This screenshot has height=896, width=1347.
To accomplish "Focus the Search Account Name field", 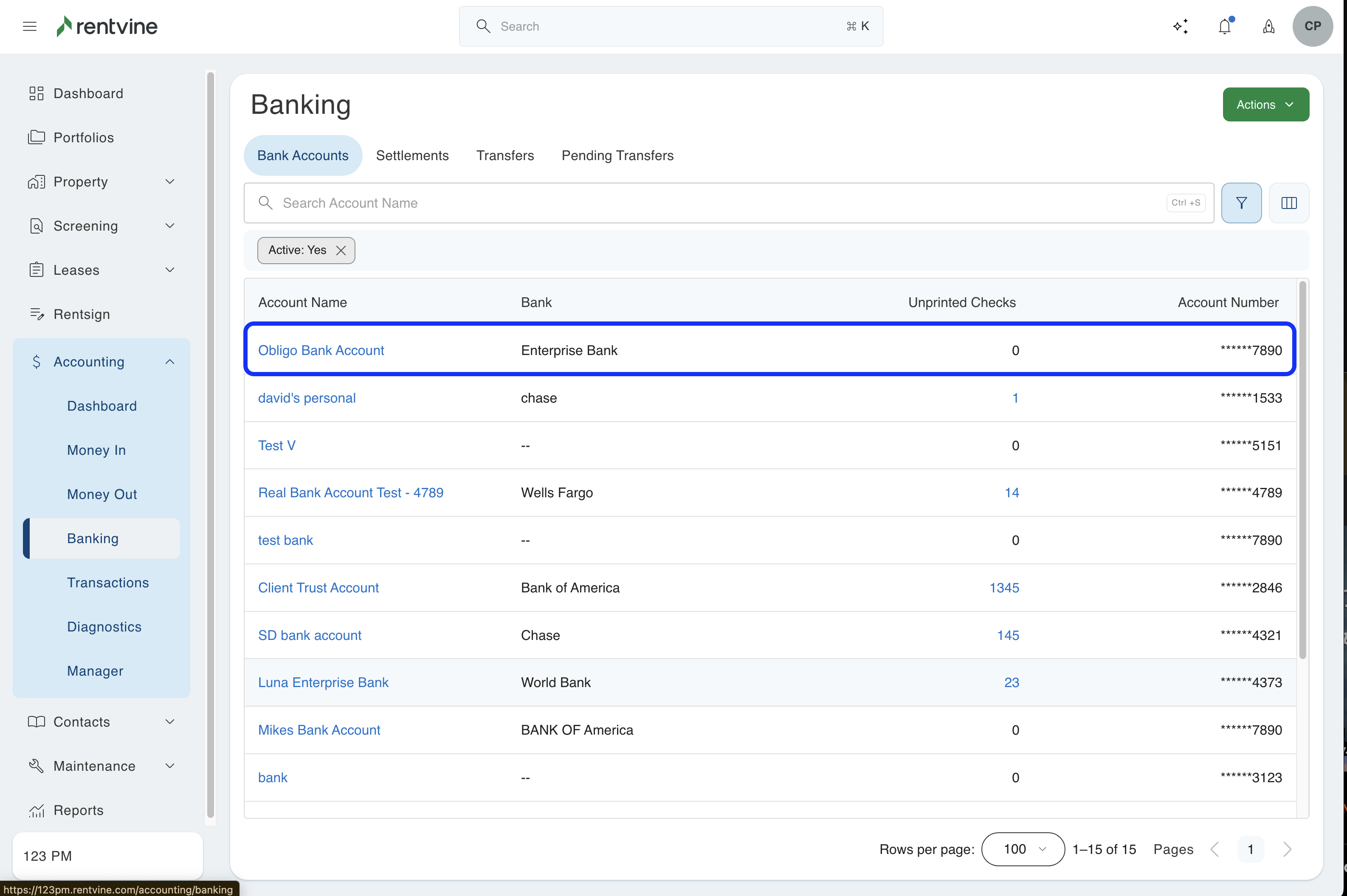I will [720, 203].
